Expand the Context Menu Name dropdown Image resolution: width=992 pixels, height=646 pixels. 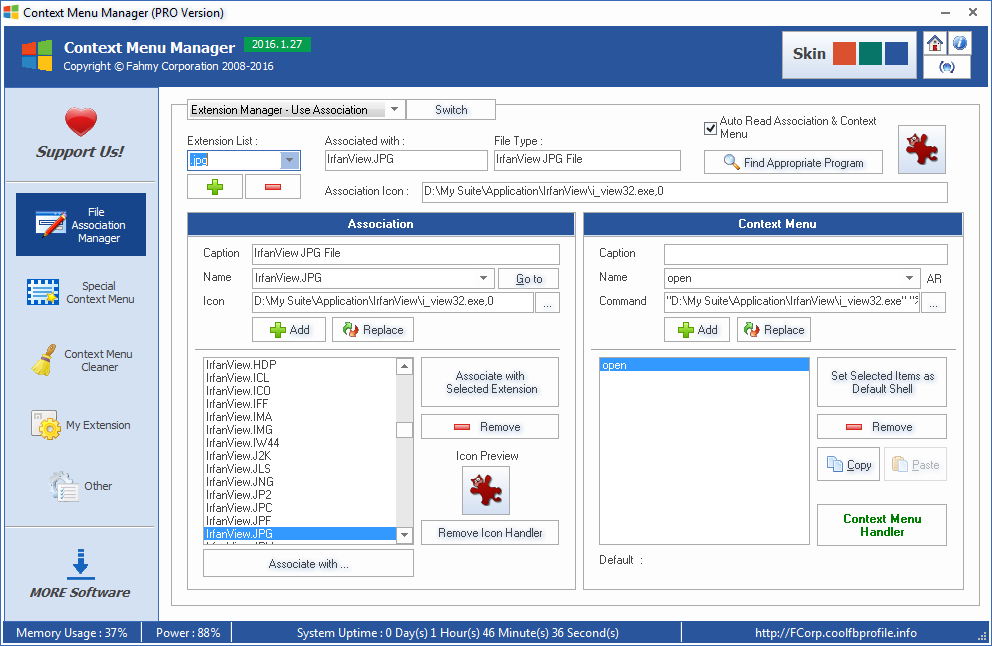tap(909, 278)
